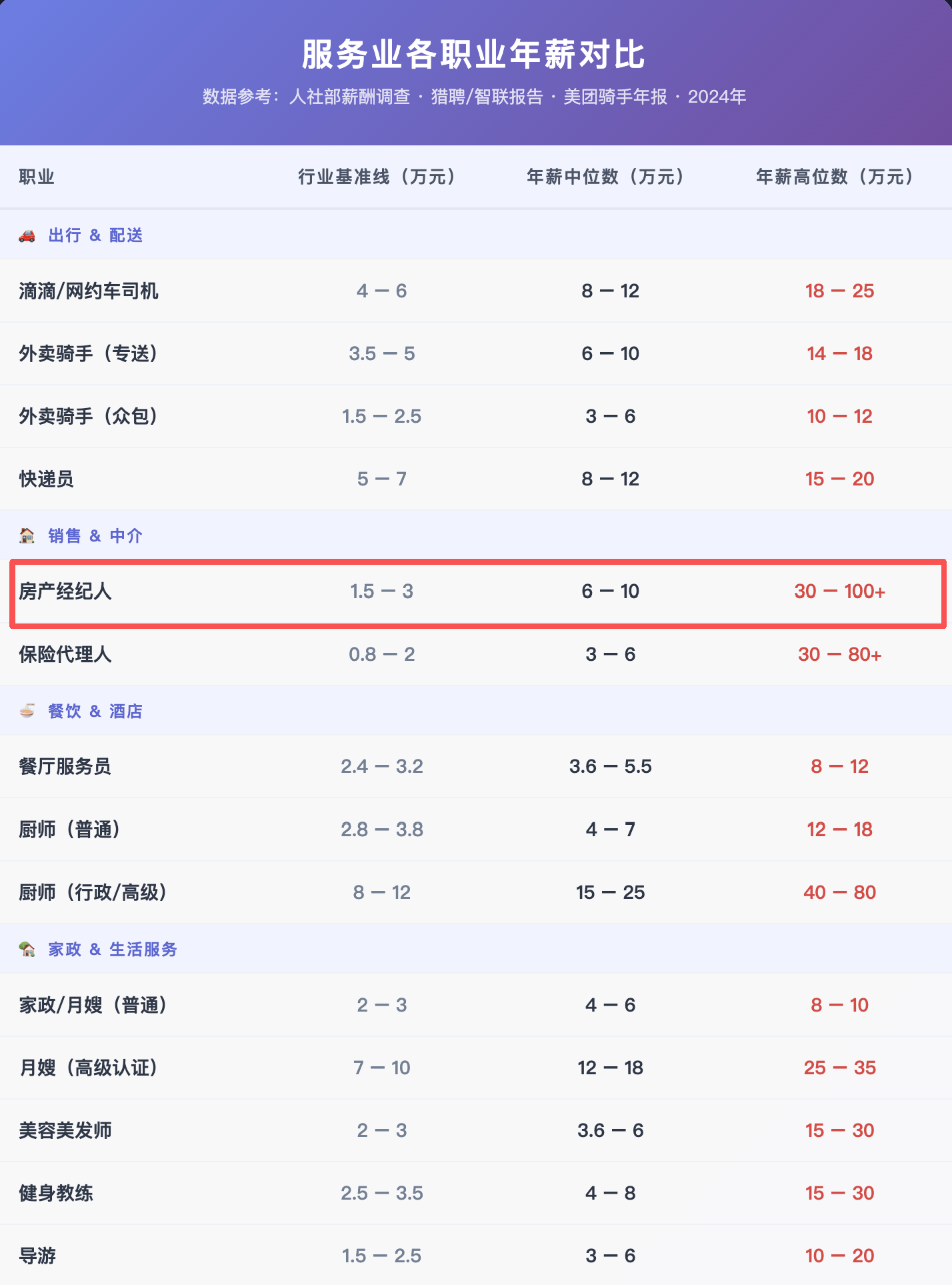Click the 家政 & 生活服务 category heading

pos(113,949)
